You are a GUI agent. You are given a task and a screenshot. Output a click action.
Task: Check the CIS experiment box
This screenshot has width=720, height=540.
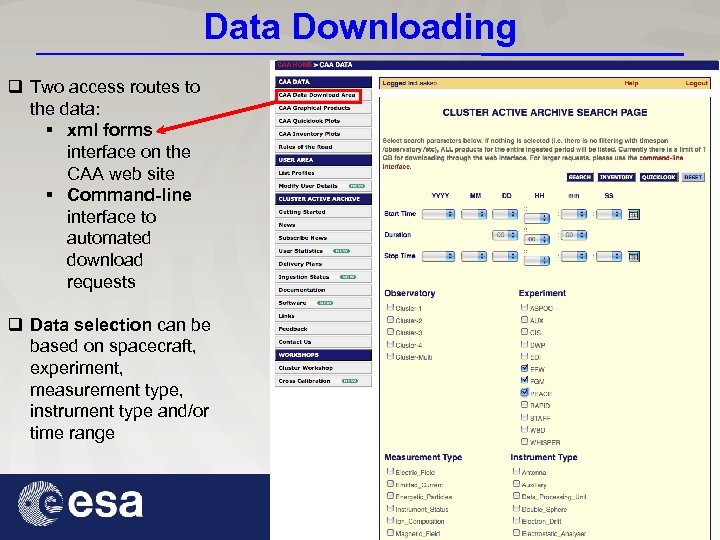click(524, 332)
